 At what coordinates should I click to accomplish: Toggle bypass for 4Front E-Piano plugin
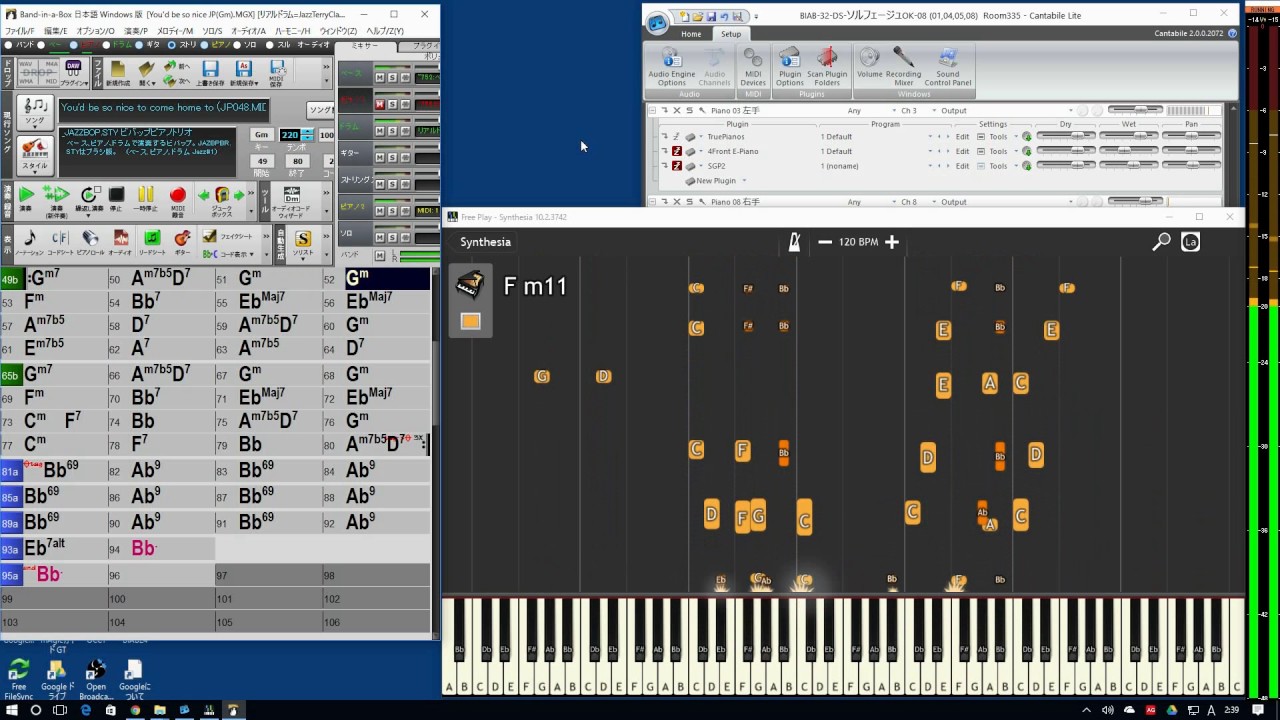(x=677, y=151)
